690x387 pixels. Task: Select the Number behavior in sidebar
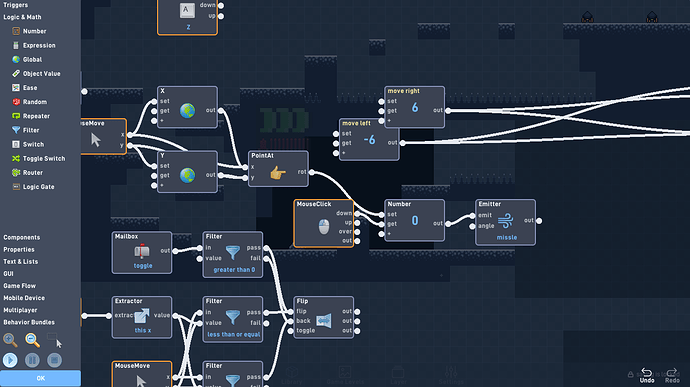(x=29, y=31)
